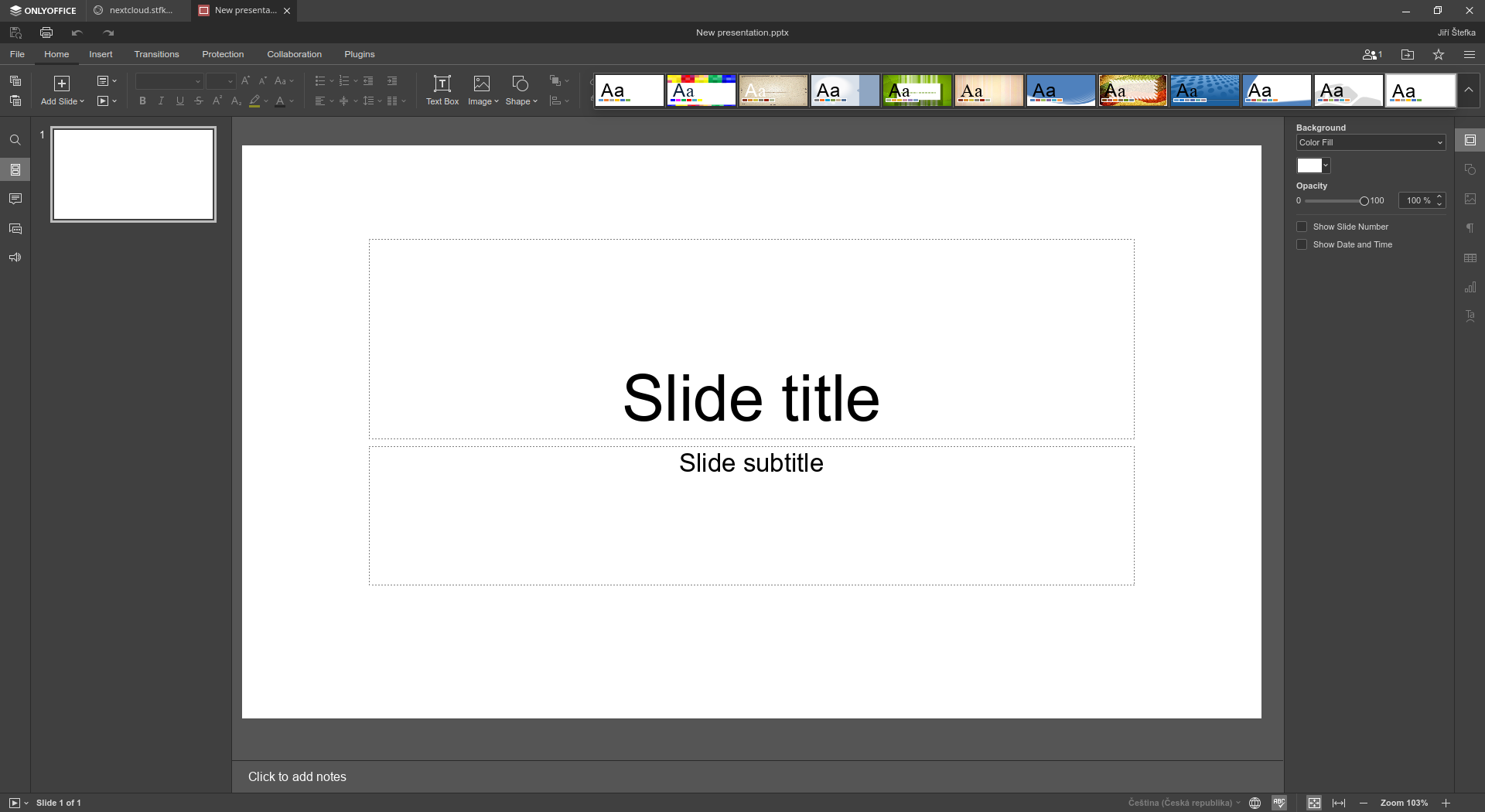This screenshot has width=1485, height=812.
Task: Open the background Color Fill dropdown
Action: 1369,142
